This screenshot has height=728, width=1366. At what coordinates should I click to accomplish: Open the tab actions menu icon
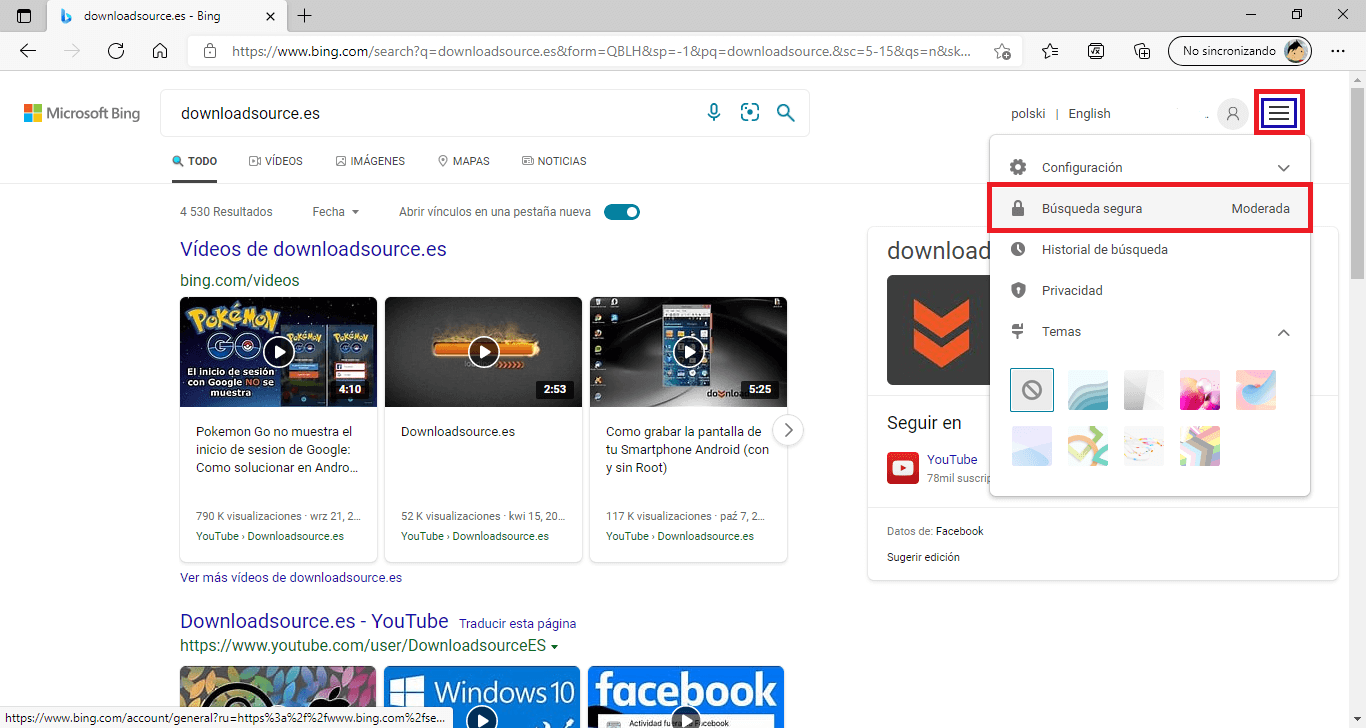point(24,16)
